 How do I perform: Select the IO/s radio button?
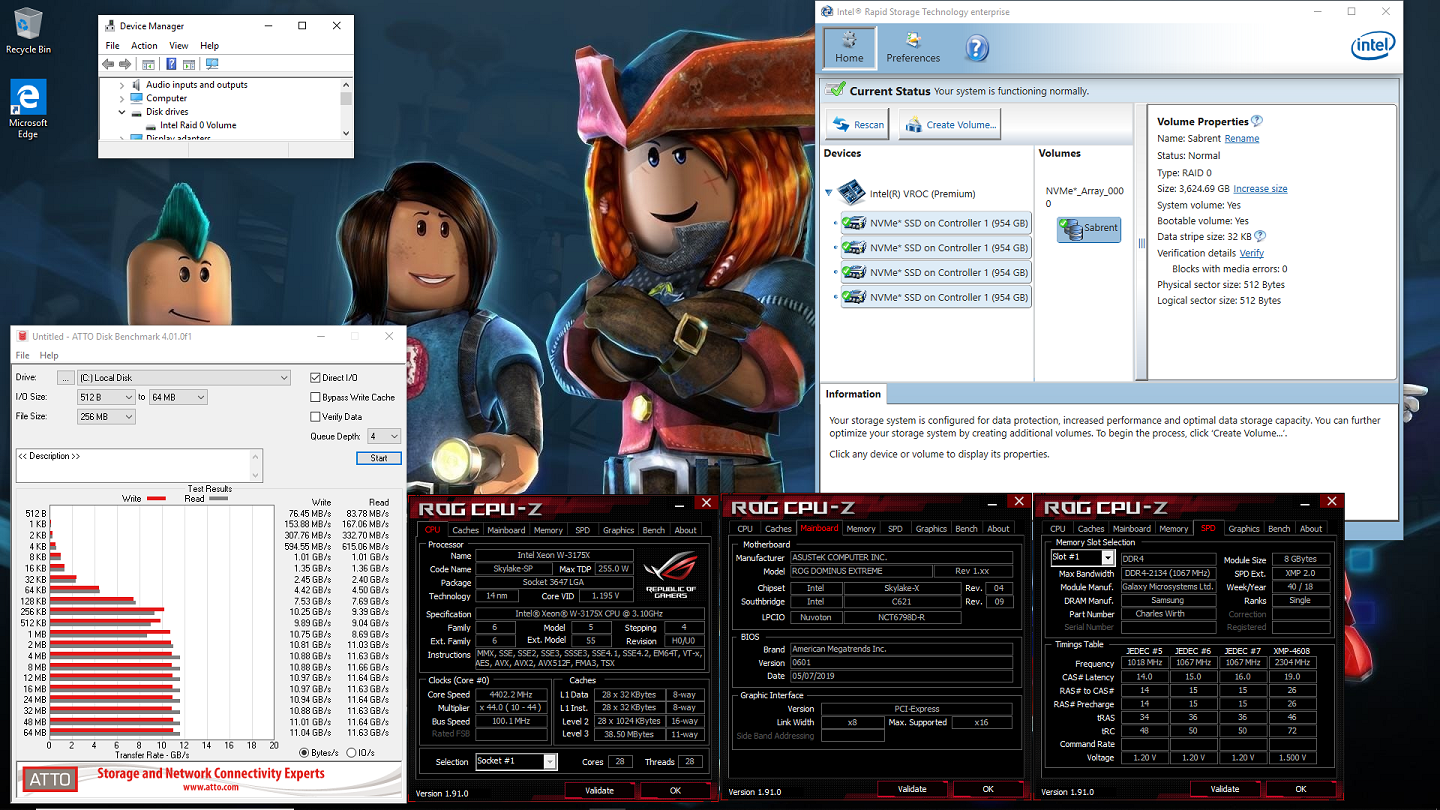[x=350, y=752]
